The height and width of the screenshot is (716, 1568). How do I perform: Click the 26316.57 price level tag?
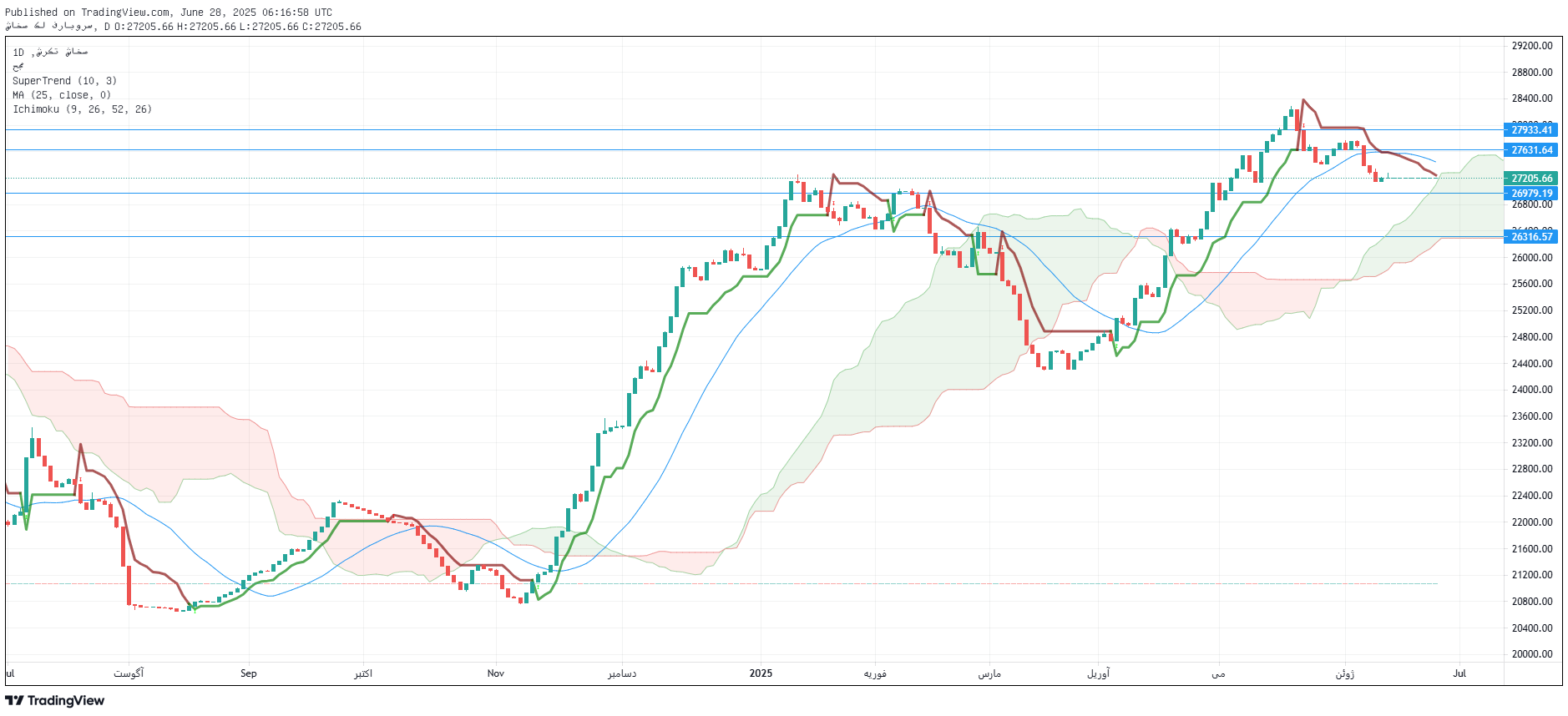(x=1531, y=237)
